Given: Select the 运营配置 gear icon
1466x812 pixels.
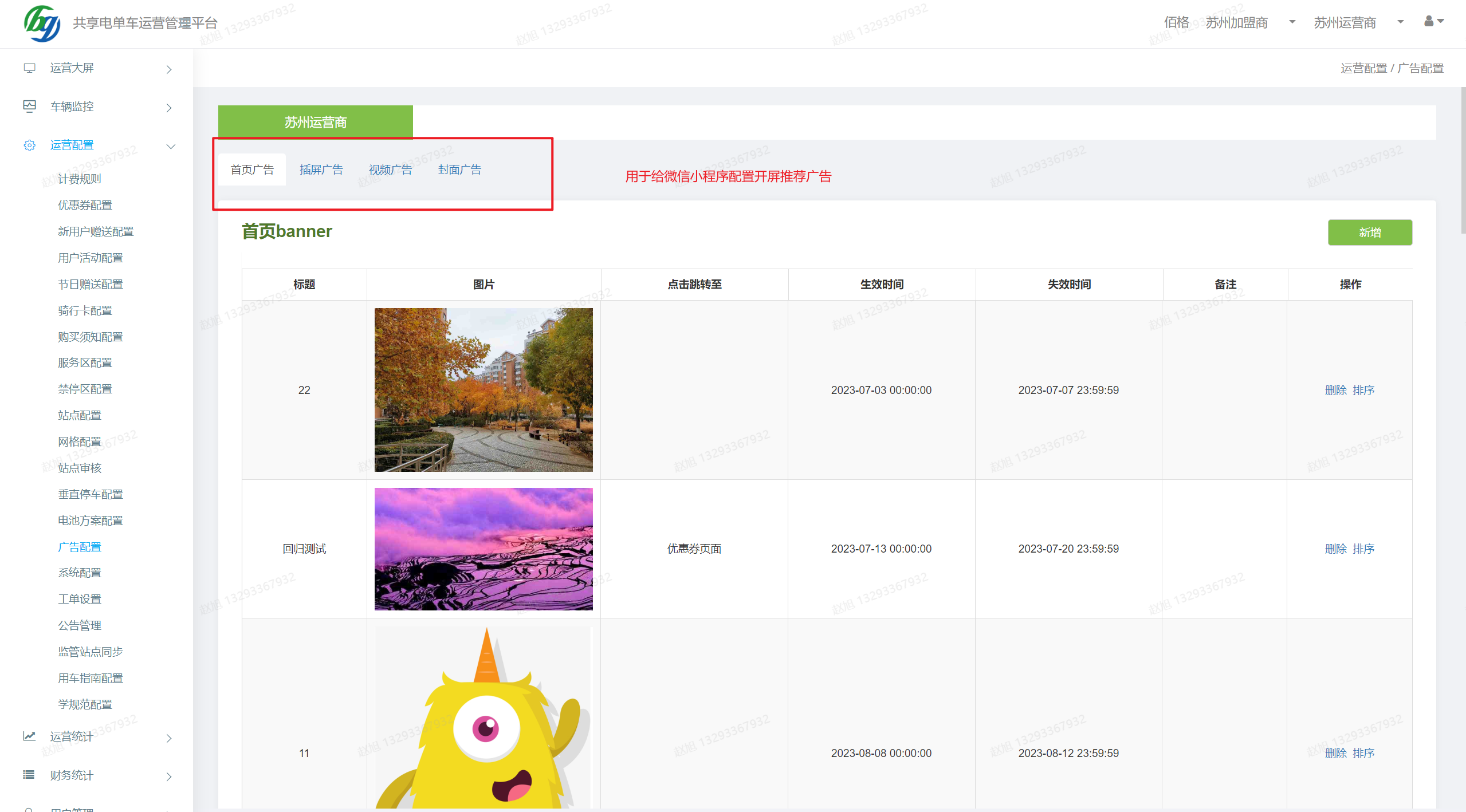Looking at the screenshot, I should pyautogui.click(x=29, y=145).
